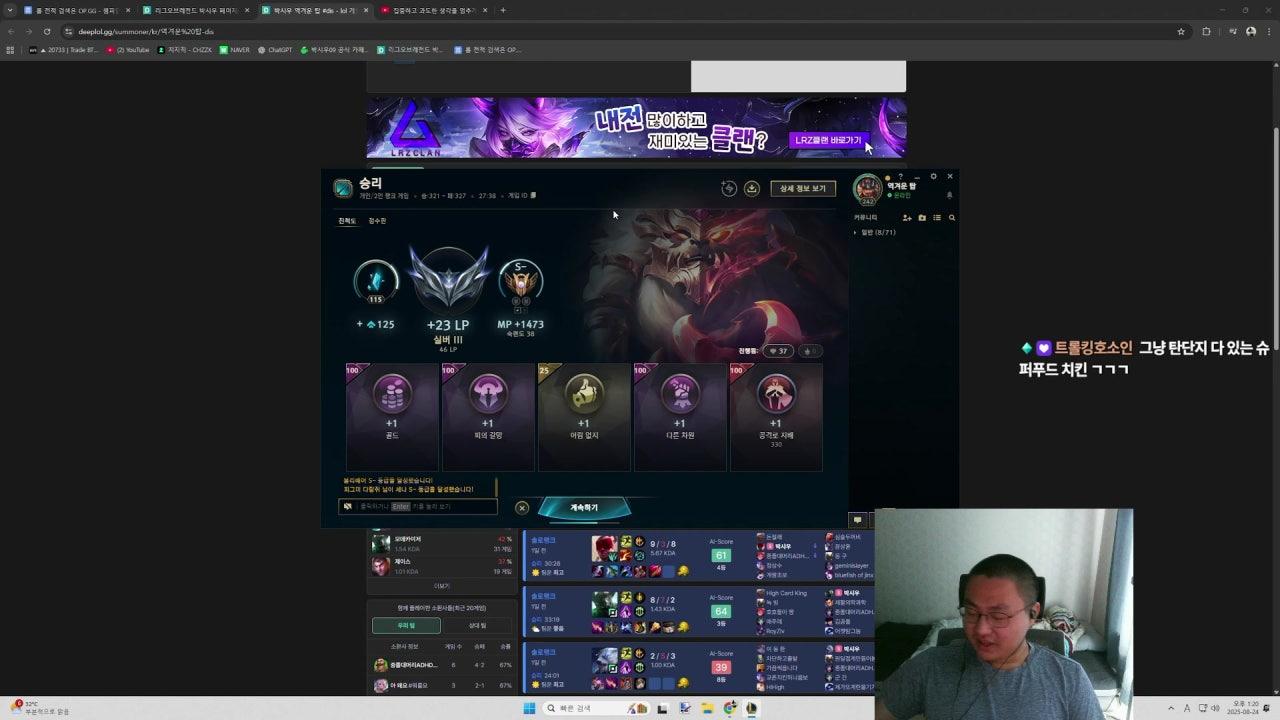Click the 계속하기 continue button
The width and height of the screenshot is (1280, 720).
pyautogui.click(x=584, y=508)
